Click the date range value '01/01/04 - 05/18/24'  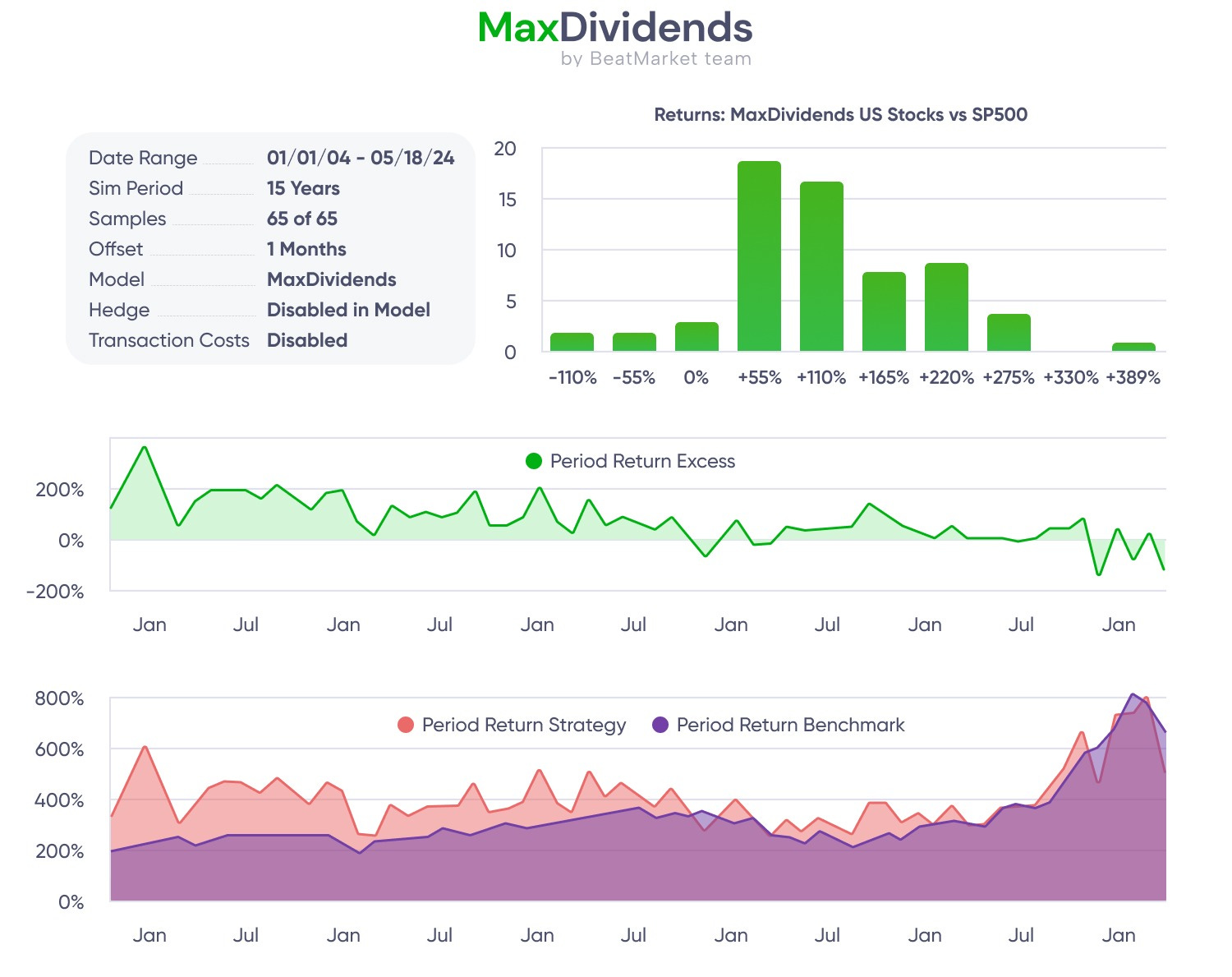pos(361,158)
